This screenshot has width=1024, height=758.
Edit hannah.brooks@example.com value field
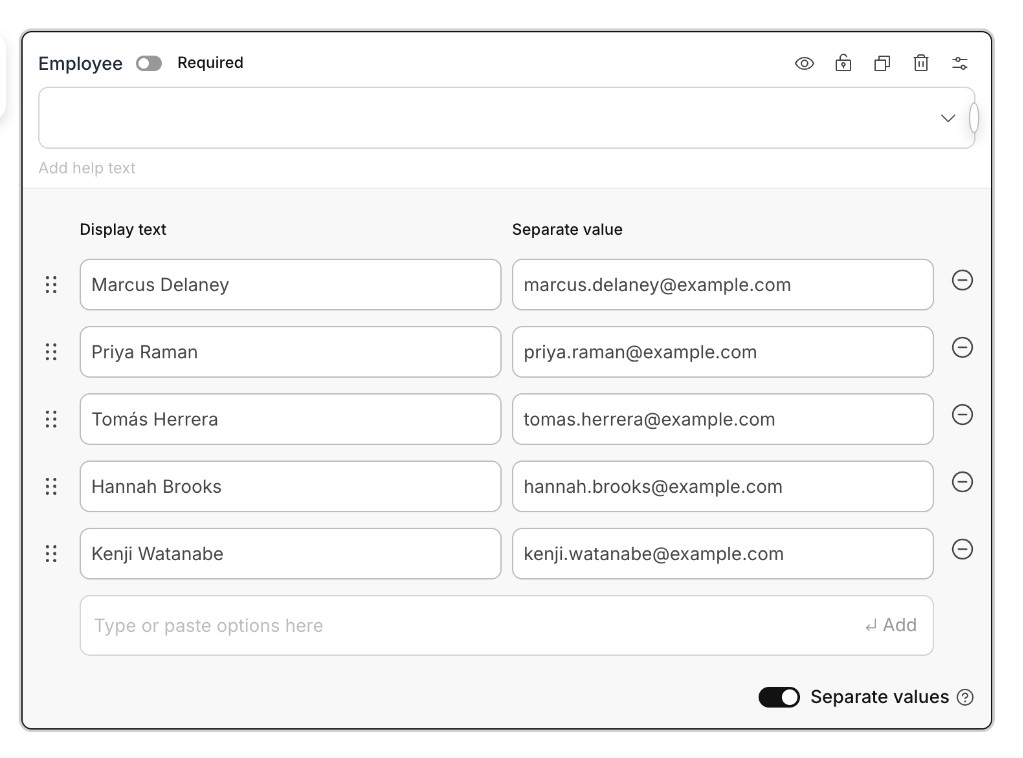point(723,486)
